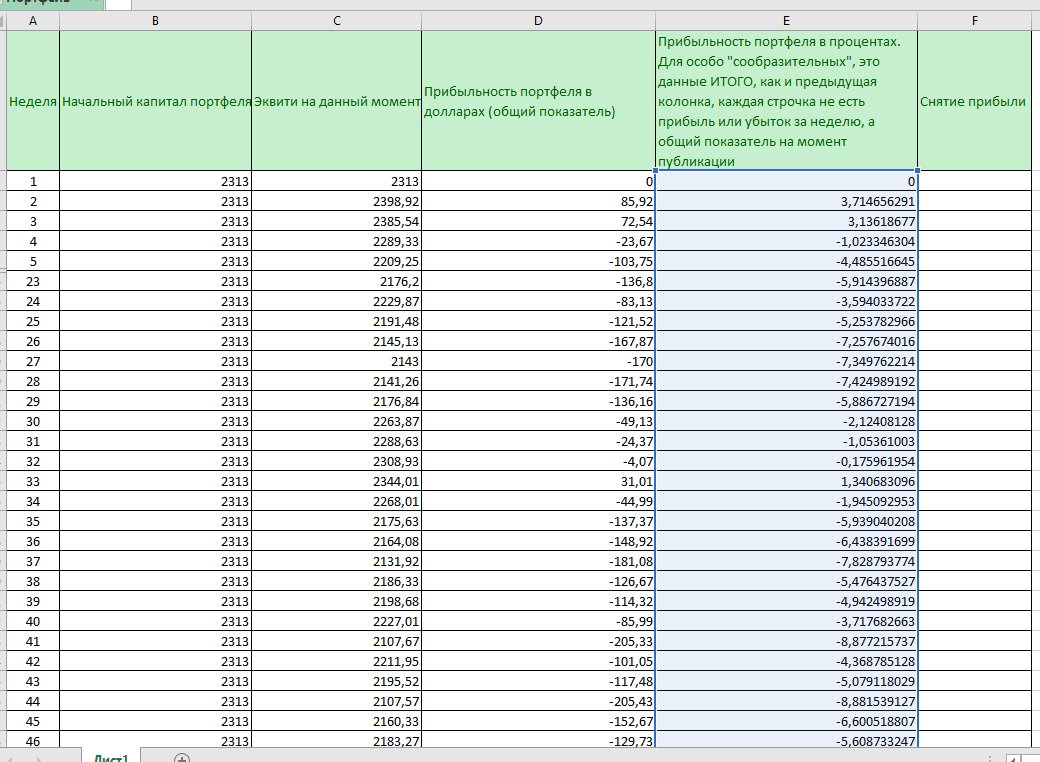
Task: Click horizontal scrollbar left arrow
Action: pos(1012,756)
